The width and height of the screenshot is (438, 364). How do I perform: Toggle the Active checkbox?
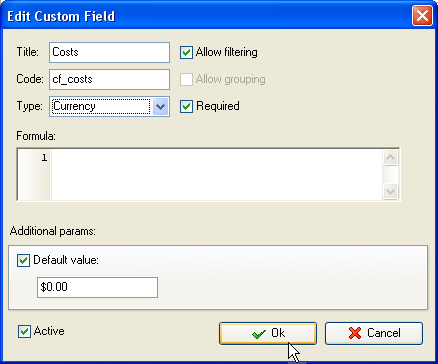pos(24,332)
